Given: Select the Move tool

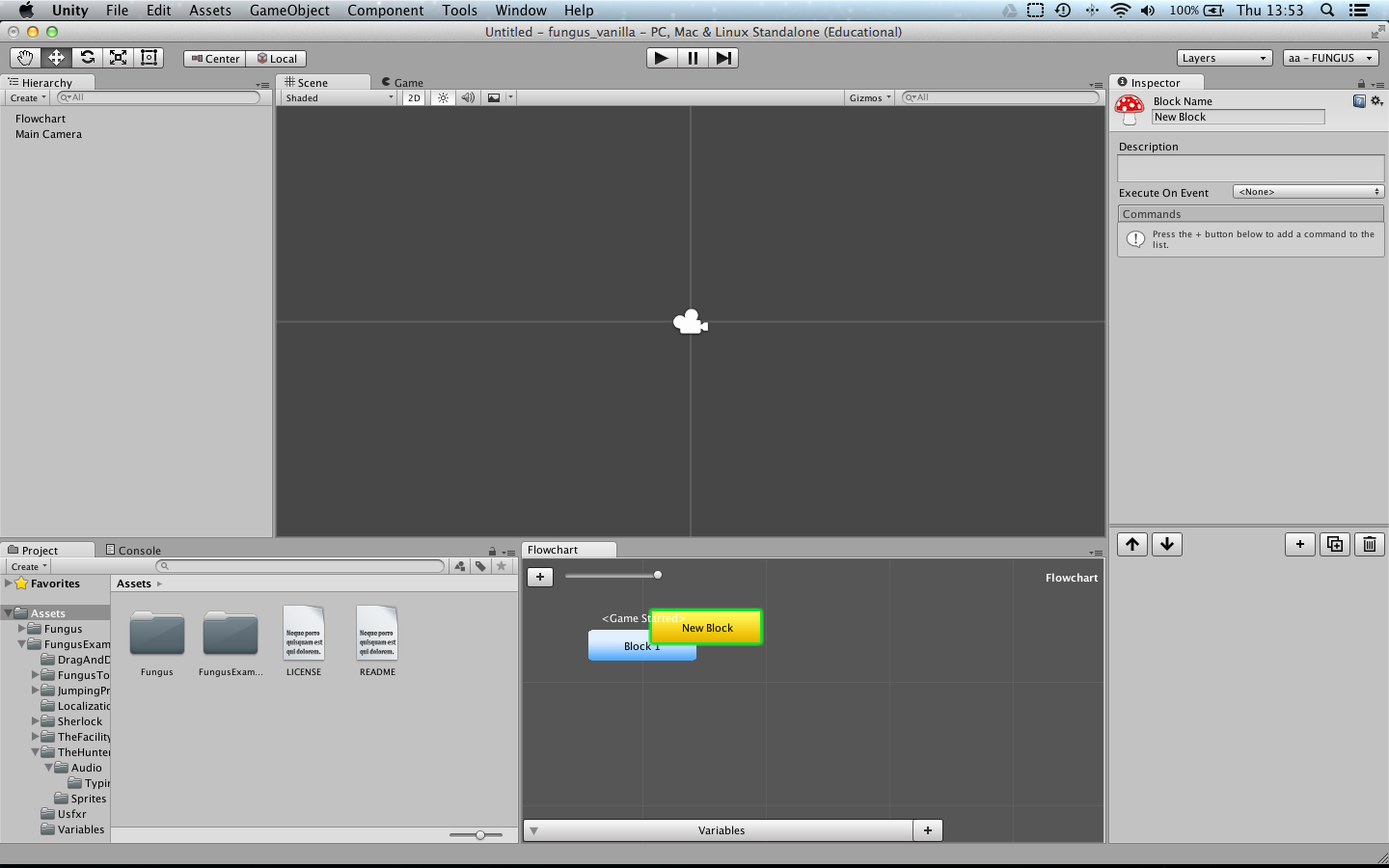Looking at the screenshot, I should (56, 58).
